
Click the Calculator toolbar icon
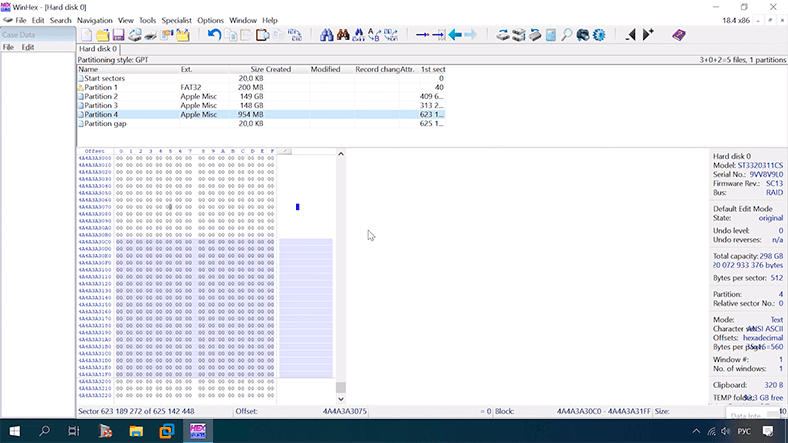tap(551, 35)
